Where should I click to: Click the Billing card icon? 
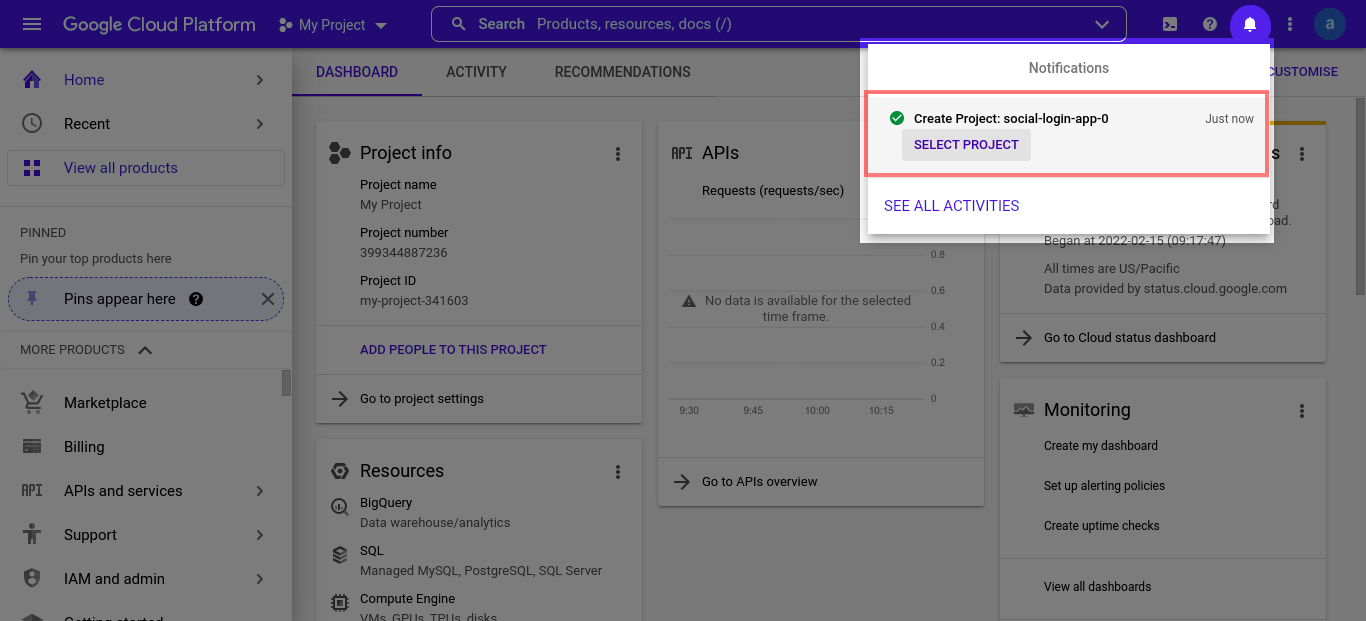32,447
